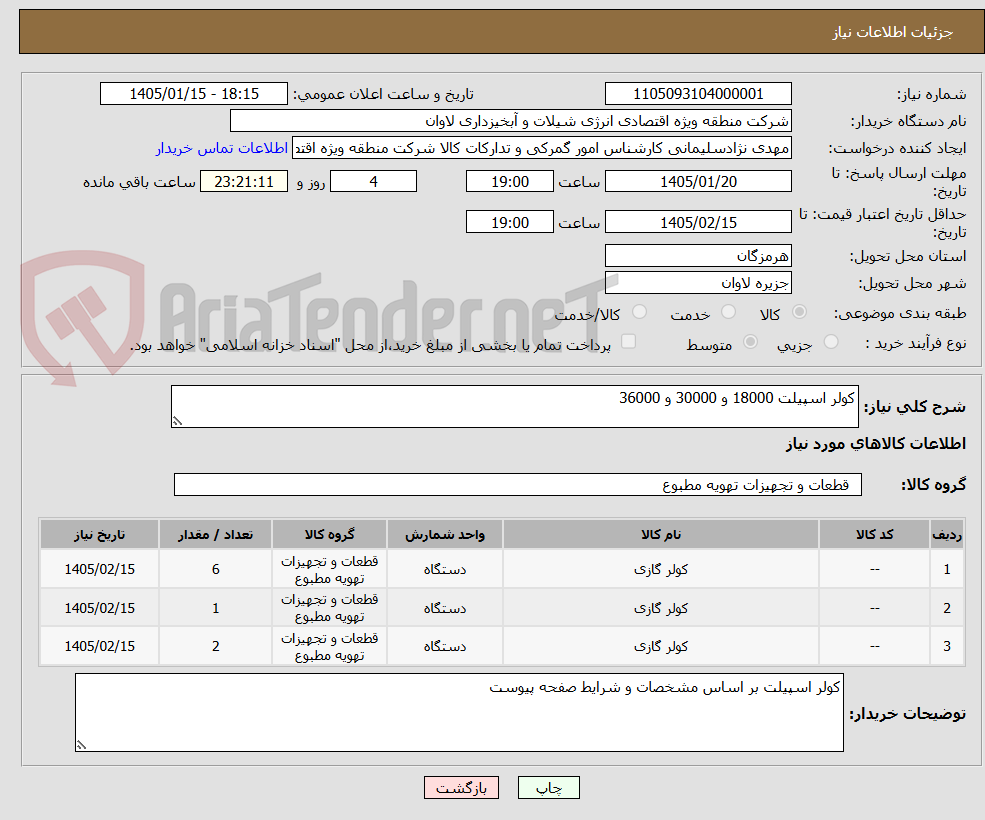This screenshot has height=820, width=985.
Task: Click the ردیف column header
Action: pyautogui.click(x=947, y=534)
